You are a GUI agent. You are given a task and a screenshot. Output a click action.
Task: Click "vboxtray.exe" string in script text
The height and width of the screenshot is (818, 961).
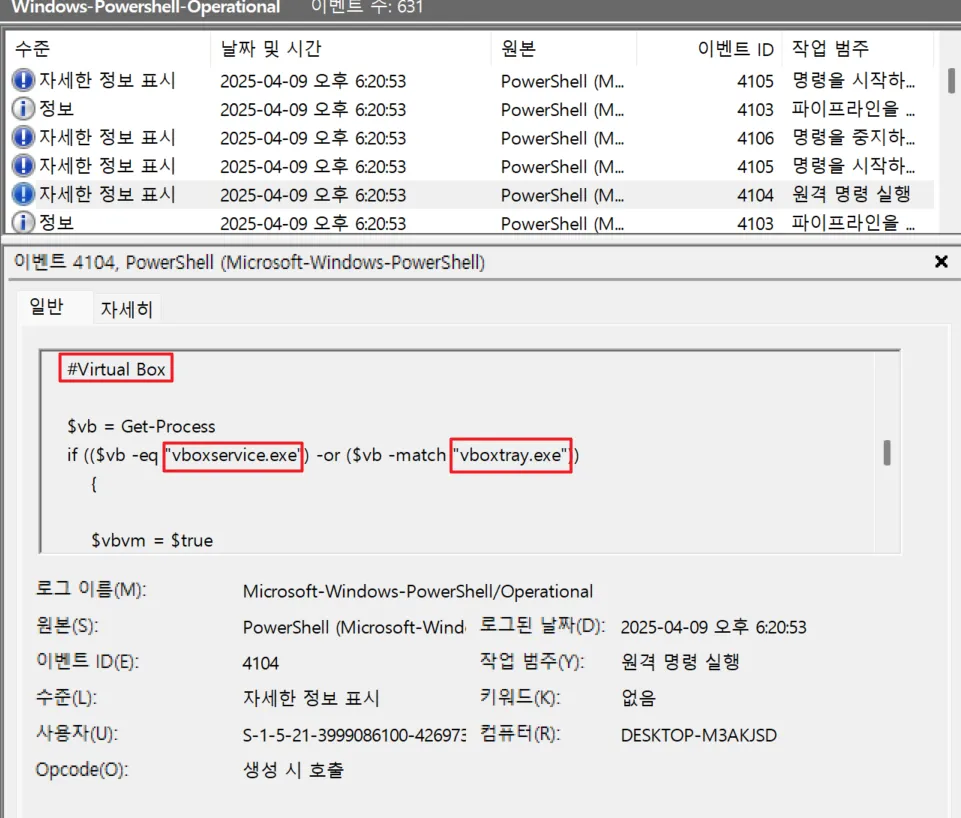[511, 455]
